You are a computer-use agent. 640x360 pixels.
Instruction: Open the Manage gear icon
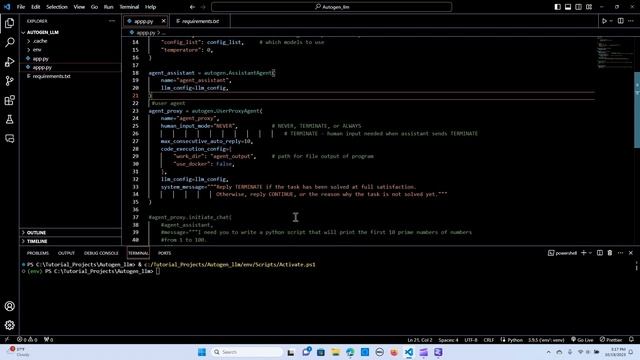pos(10,325)
